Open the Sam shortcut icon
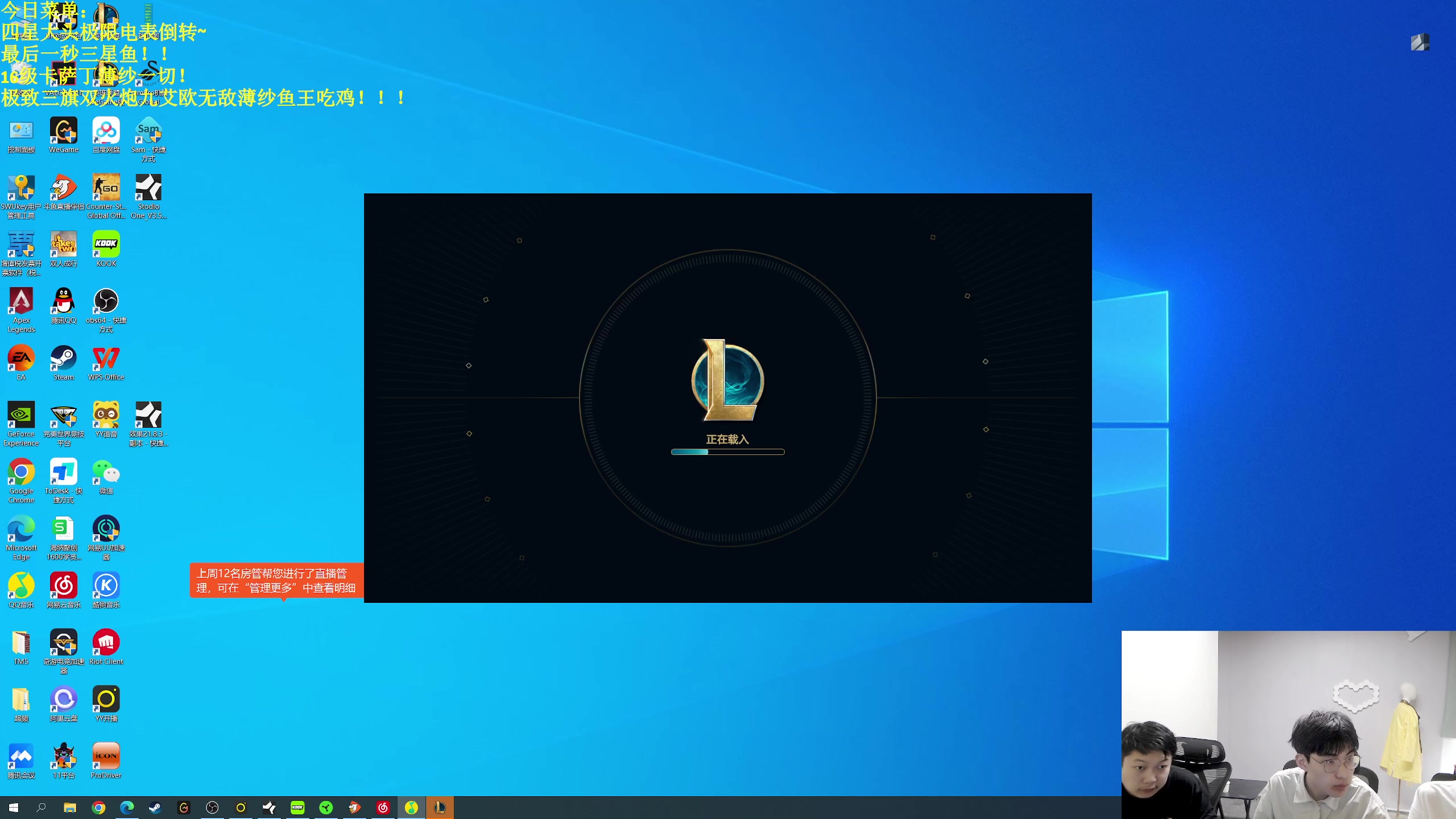The image size is (1456, 819). pyautogui.click(x=148, y=140)
